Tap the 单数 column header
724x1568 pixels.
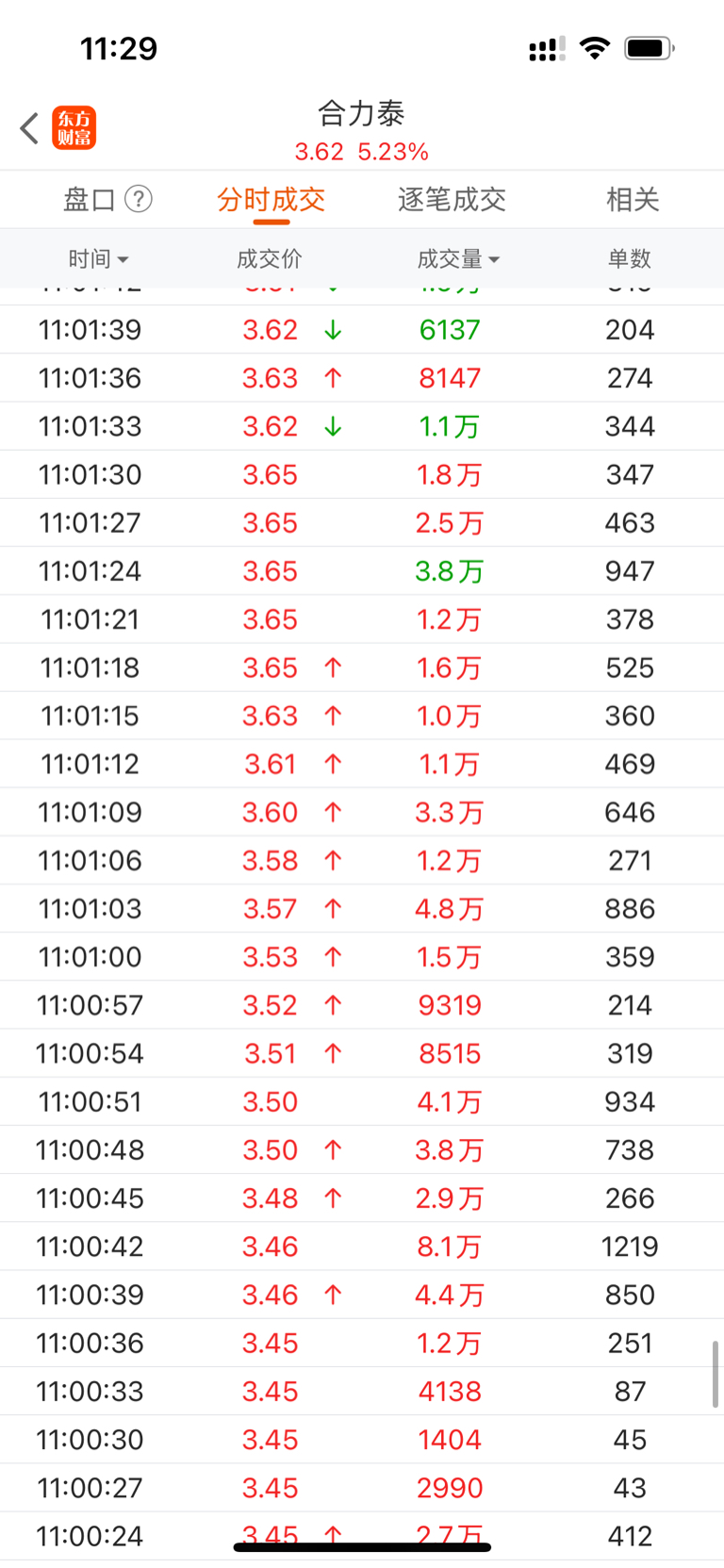(x=630, y=258)
